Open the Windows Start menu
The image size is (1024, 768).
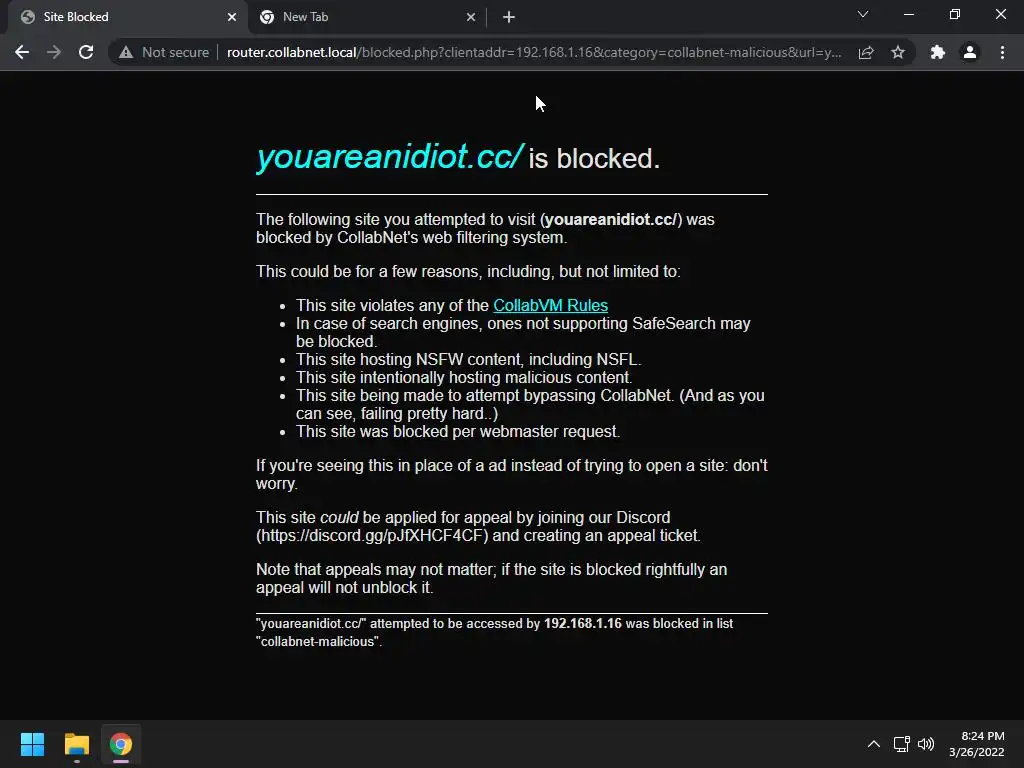[32, 744]
